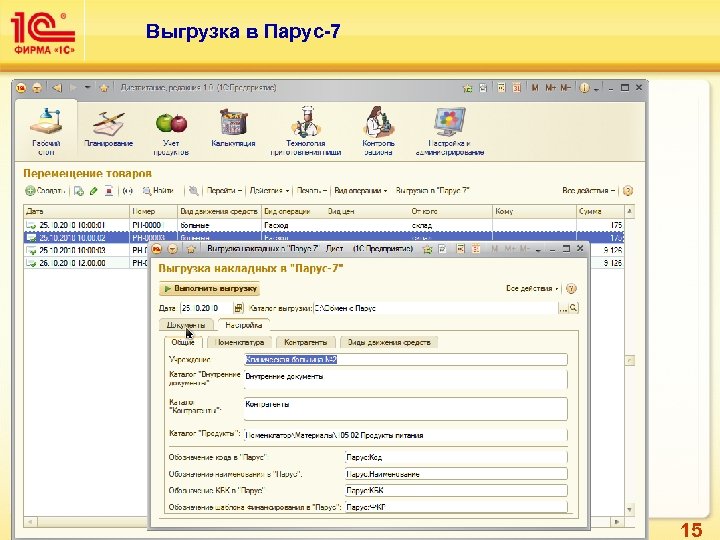Open the Рабочий стол section
This screenshot has height=540, width=720.
46,132
